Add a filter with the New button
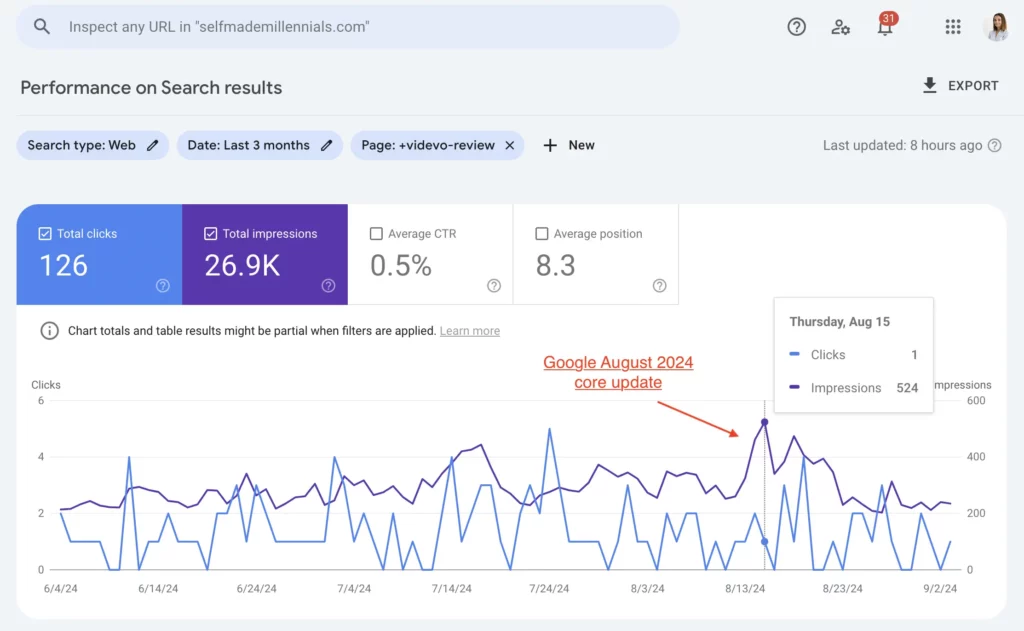Image resolution: width=1024 pixels, height=631 pixels. (568, 145)
